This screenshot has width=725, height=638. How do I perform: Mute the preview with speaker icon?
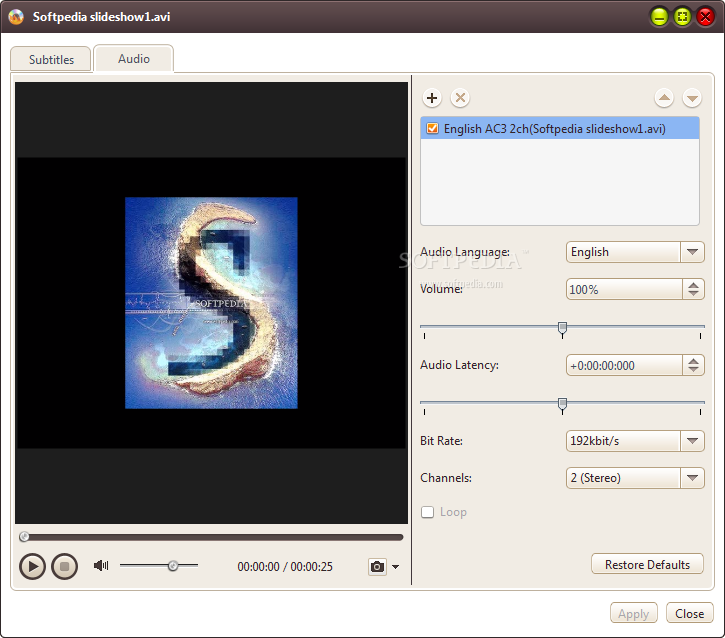pos(101,565)
